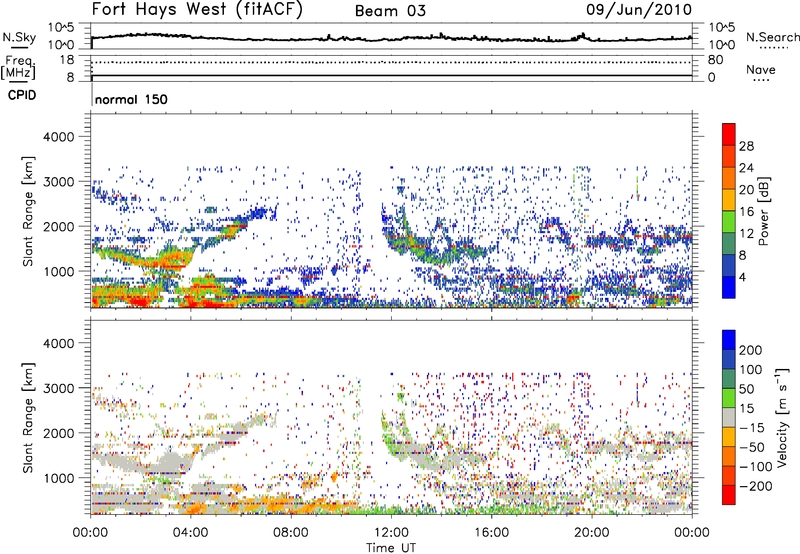The height and width of the screenshot is (554, 800).
Task: Click the 'normal 150' CPID text
Action: (131, 99)
